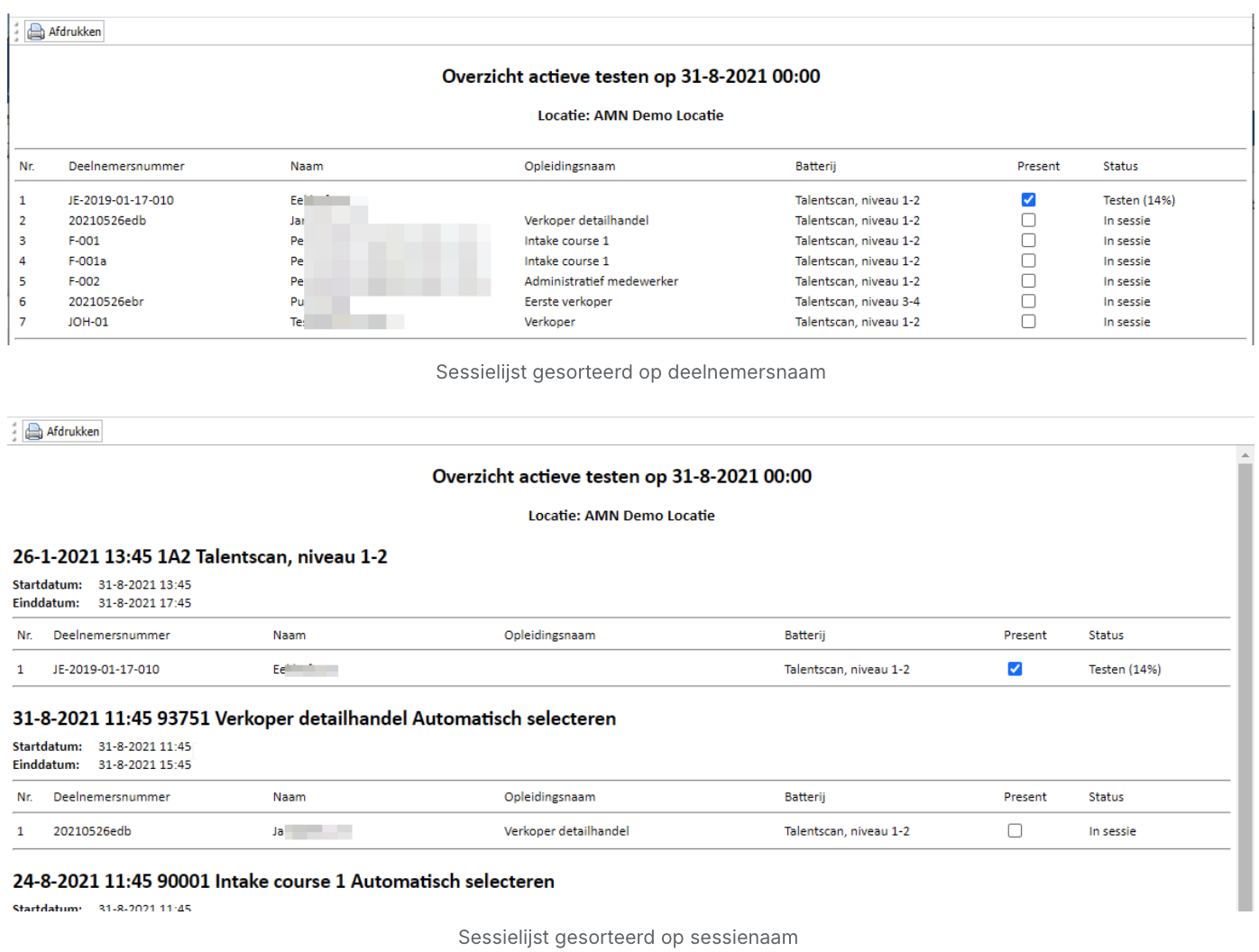Click the printer icon in the upper report toolbar
The width and height of the screenshot is (1259, 952).
pos(36,32)
